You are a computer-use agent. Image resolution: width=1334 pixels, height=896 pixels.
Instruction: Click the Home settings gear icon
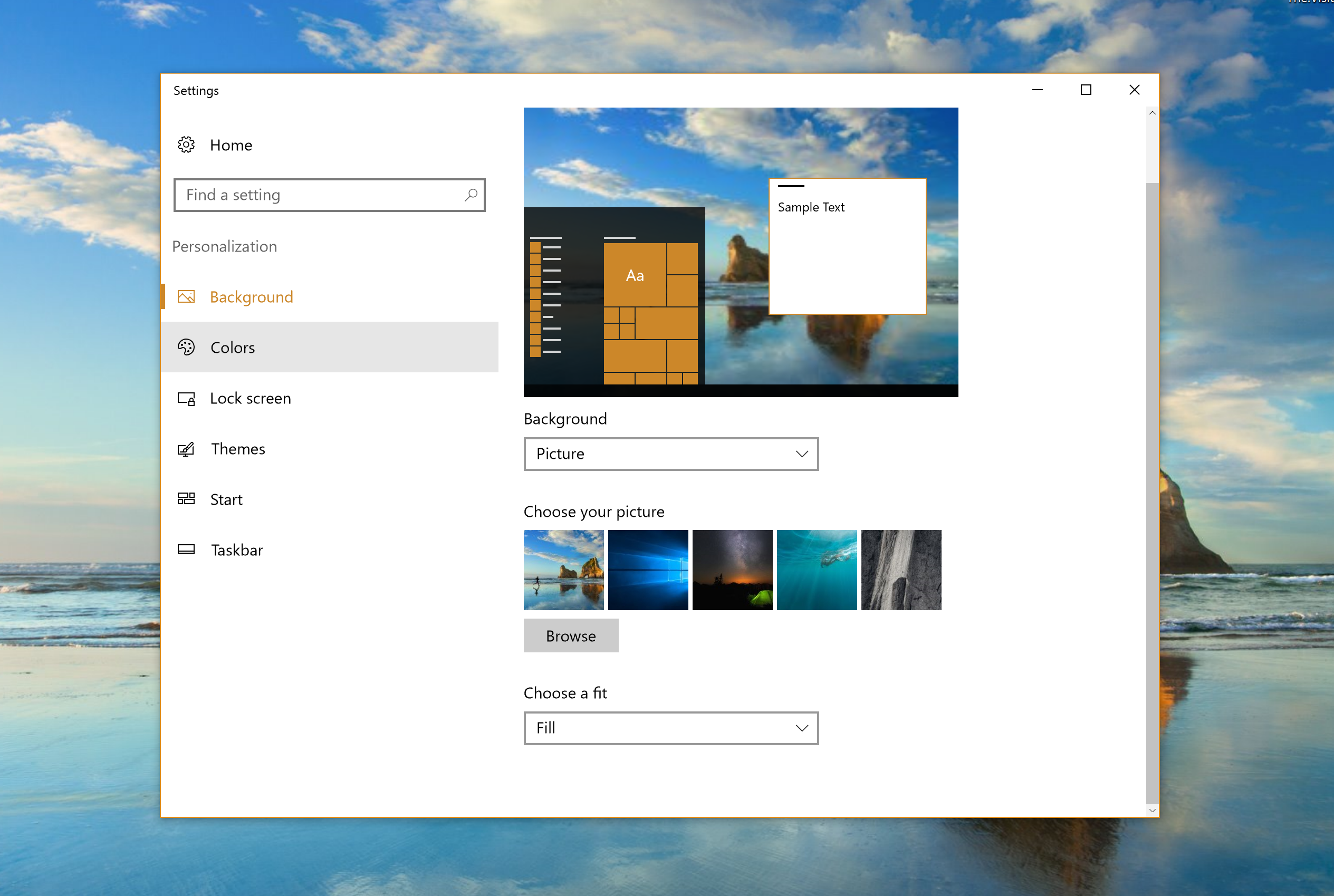(x=187, y=144)
